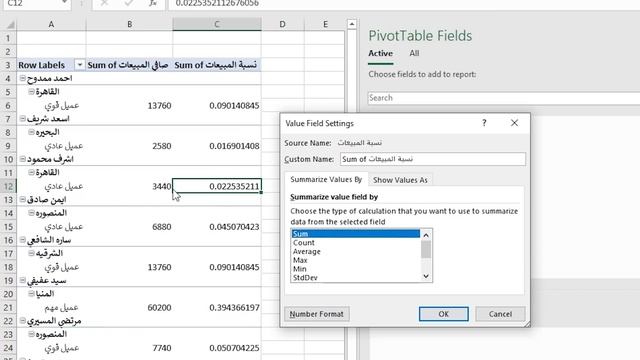The height and width of the screenshot is (360, 640).
Task: Collapse the القاهرة subgroup in row 5
Action: coord(31,91)
